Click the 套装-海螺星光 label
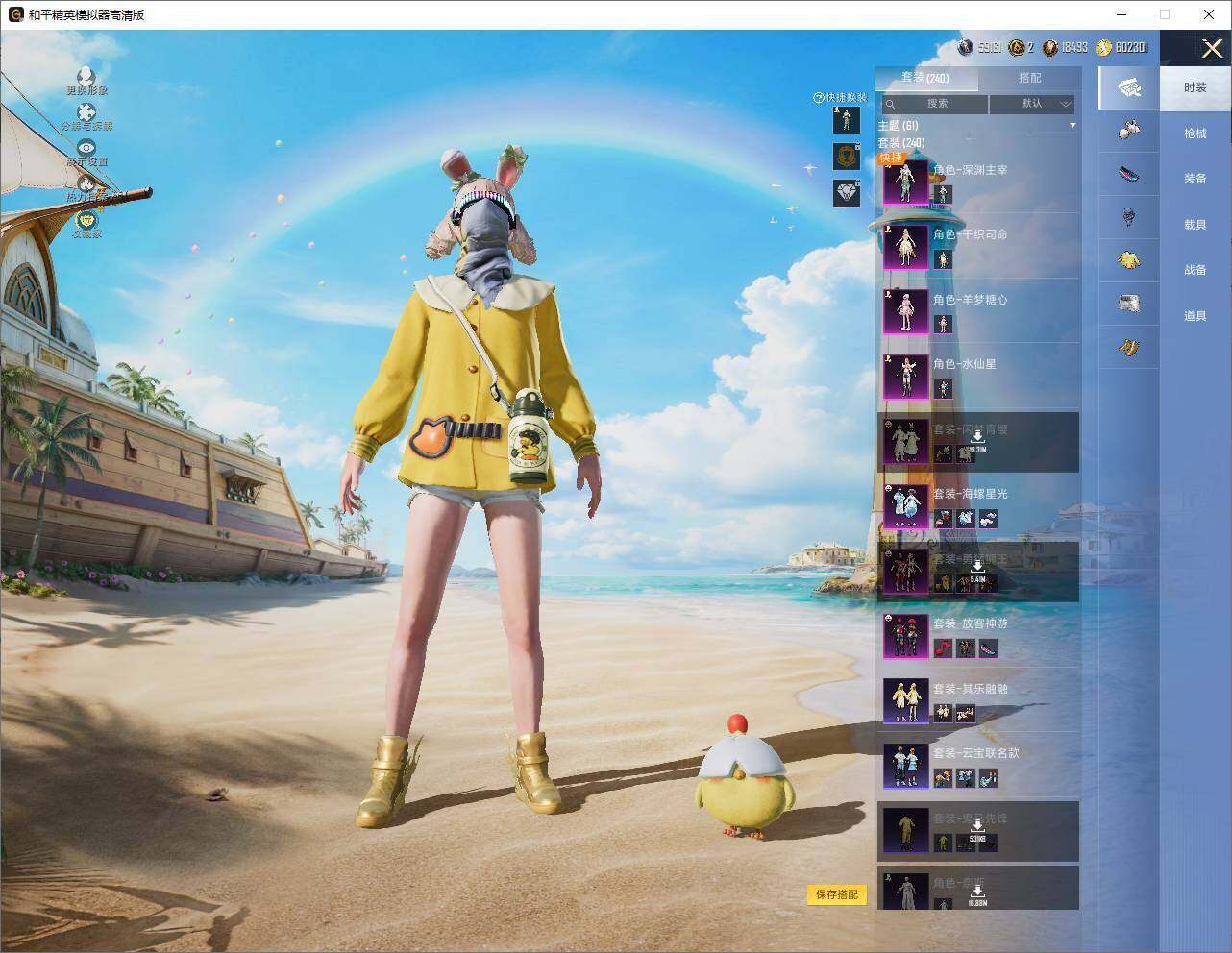The image size is (1232, 953). pyautogui.click(x=970, y=494)
